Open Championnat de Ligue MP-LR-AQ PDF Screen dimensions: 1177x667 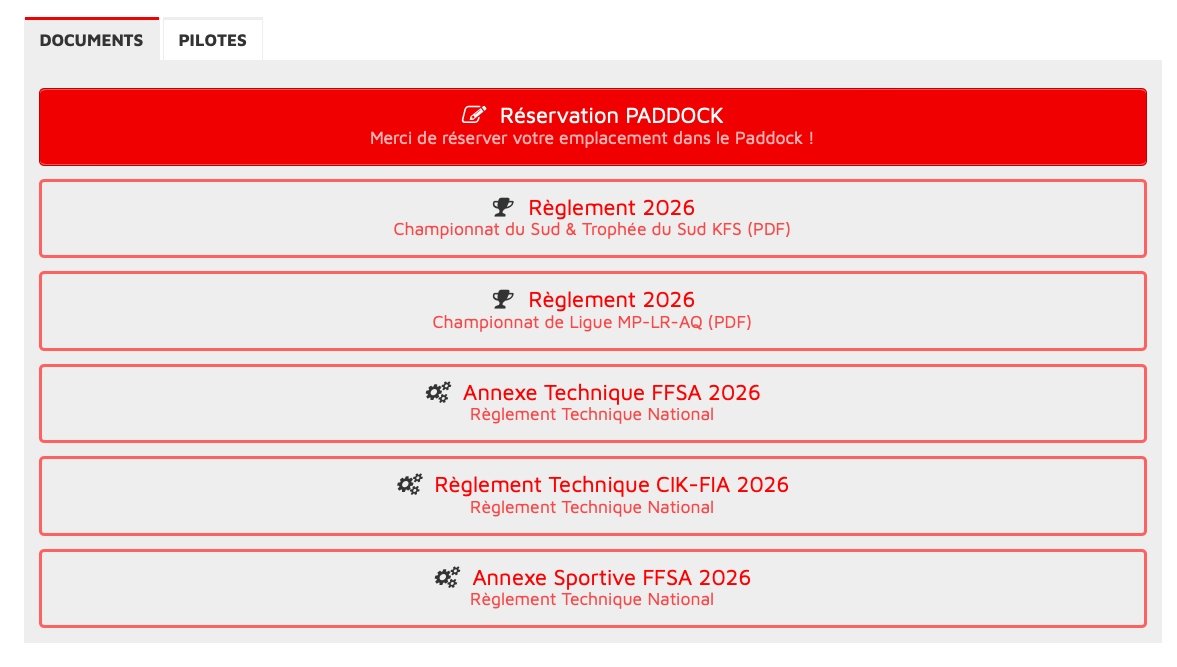592,322
